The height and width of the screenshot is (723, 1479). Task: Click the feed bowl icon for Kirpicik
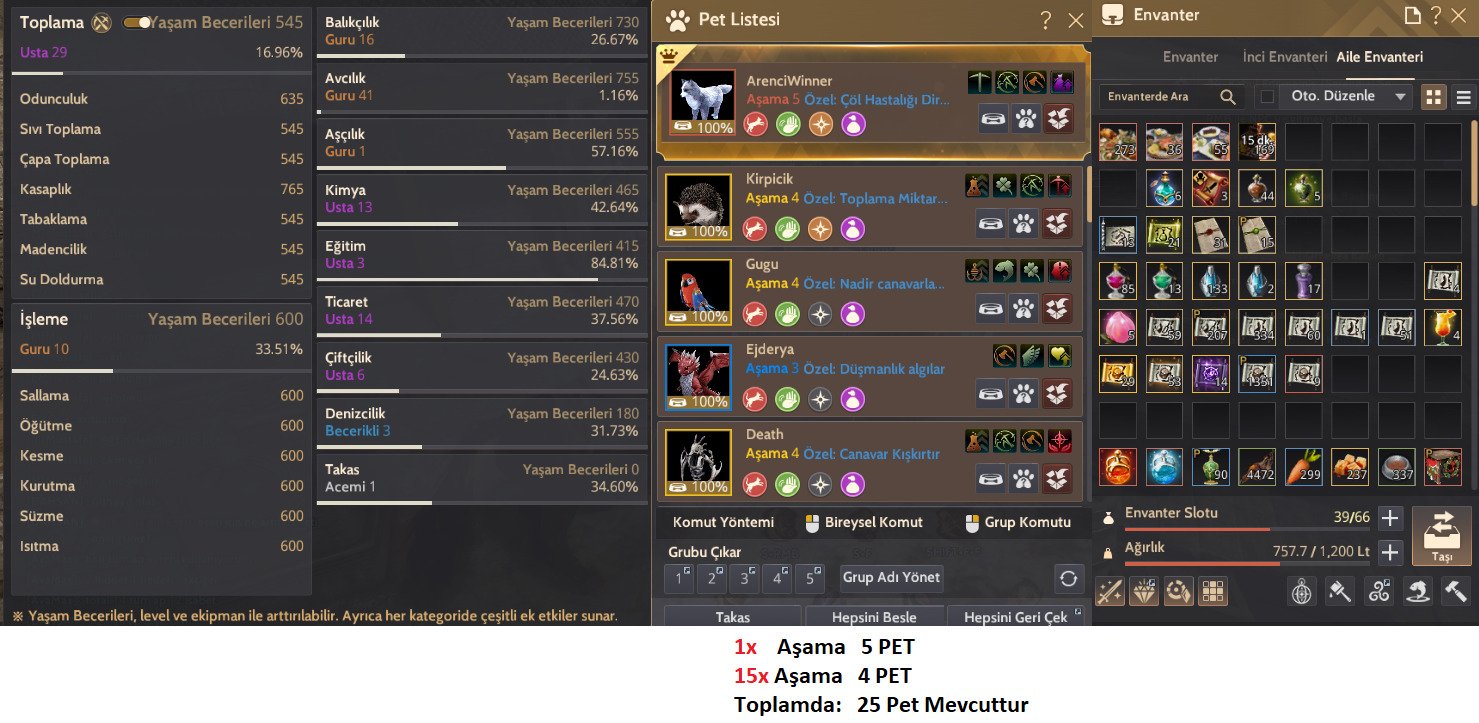(991, 222)
